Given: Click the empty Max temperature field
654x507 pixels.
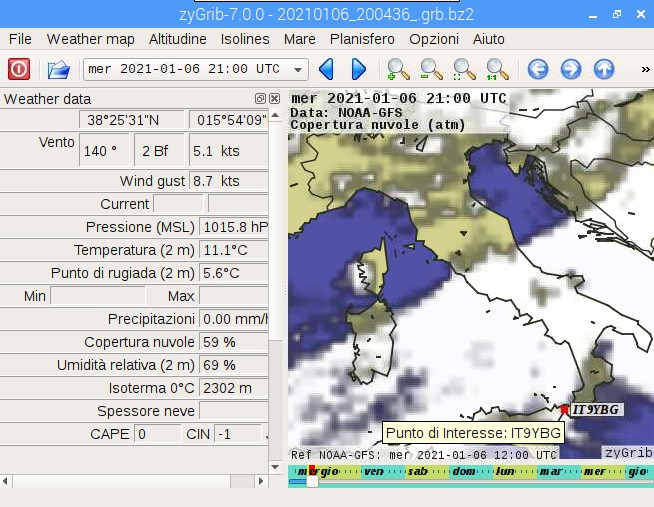Looking at the screenshot, I should (x=234, y=296).
